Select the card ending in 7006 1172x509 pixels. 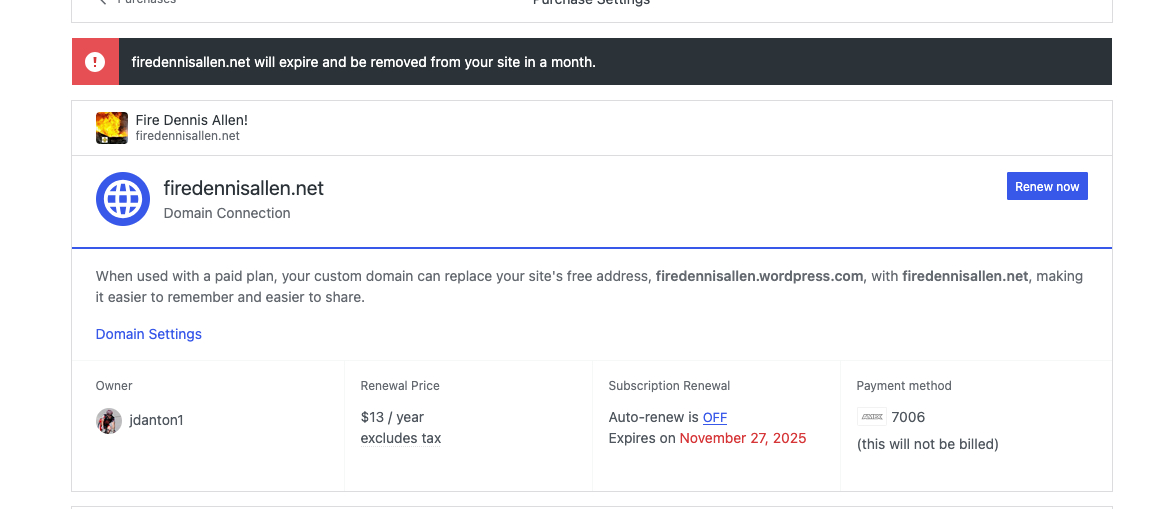click(908, 417)
